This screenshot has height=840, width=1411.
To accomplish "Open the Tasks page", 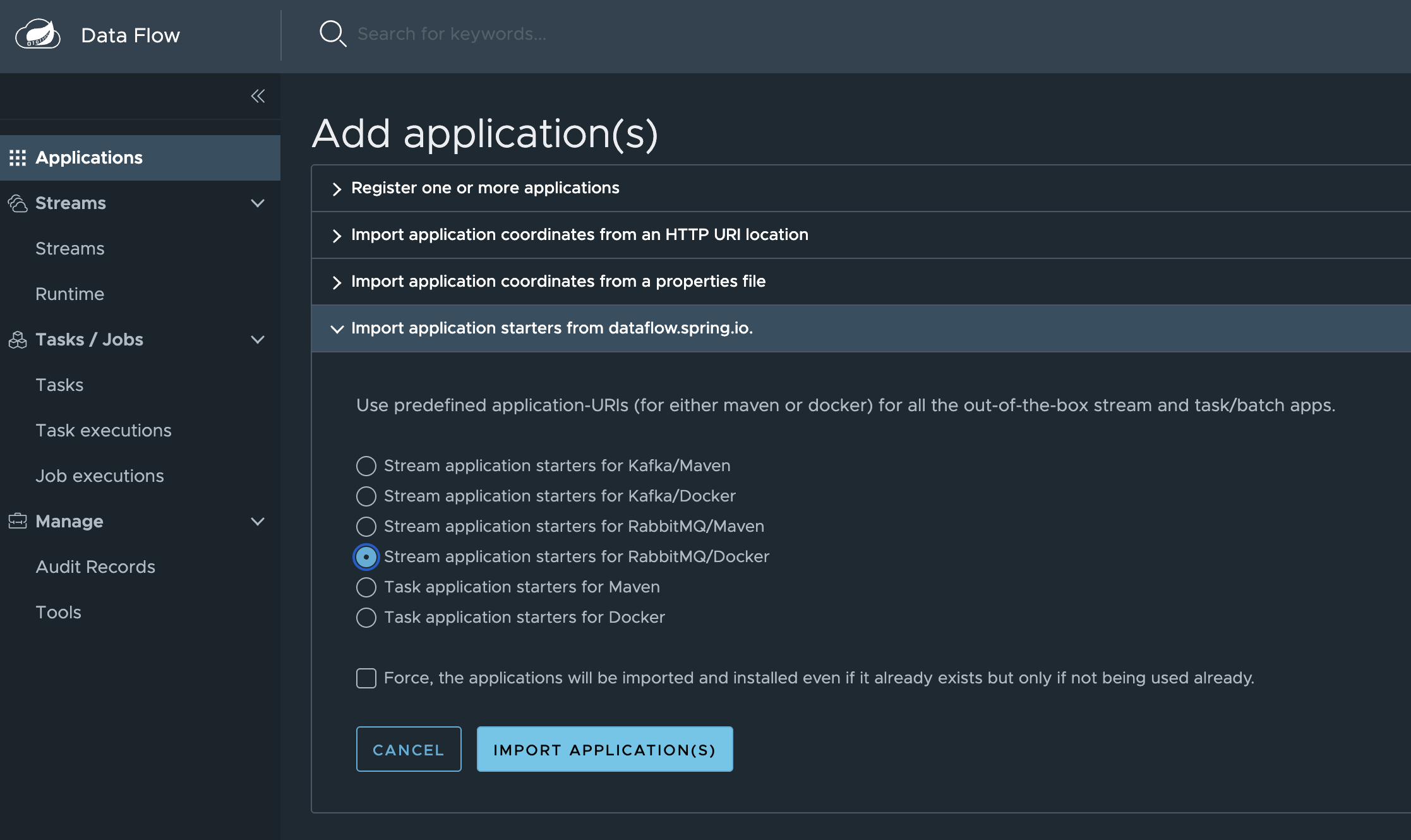I will tap(59, 385).
